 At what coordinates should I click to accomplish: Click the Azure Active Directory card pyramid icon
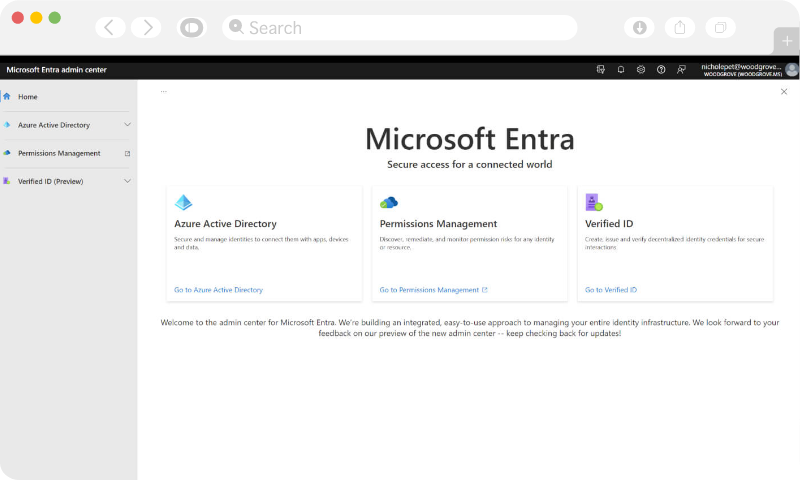click(x=183, y=203)
